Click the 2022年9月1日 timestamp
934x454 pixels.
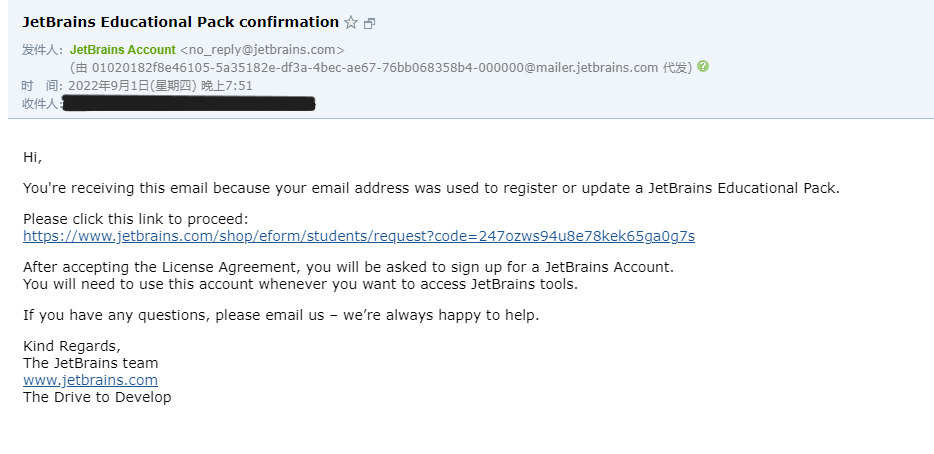coord(160,86)
